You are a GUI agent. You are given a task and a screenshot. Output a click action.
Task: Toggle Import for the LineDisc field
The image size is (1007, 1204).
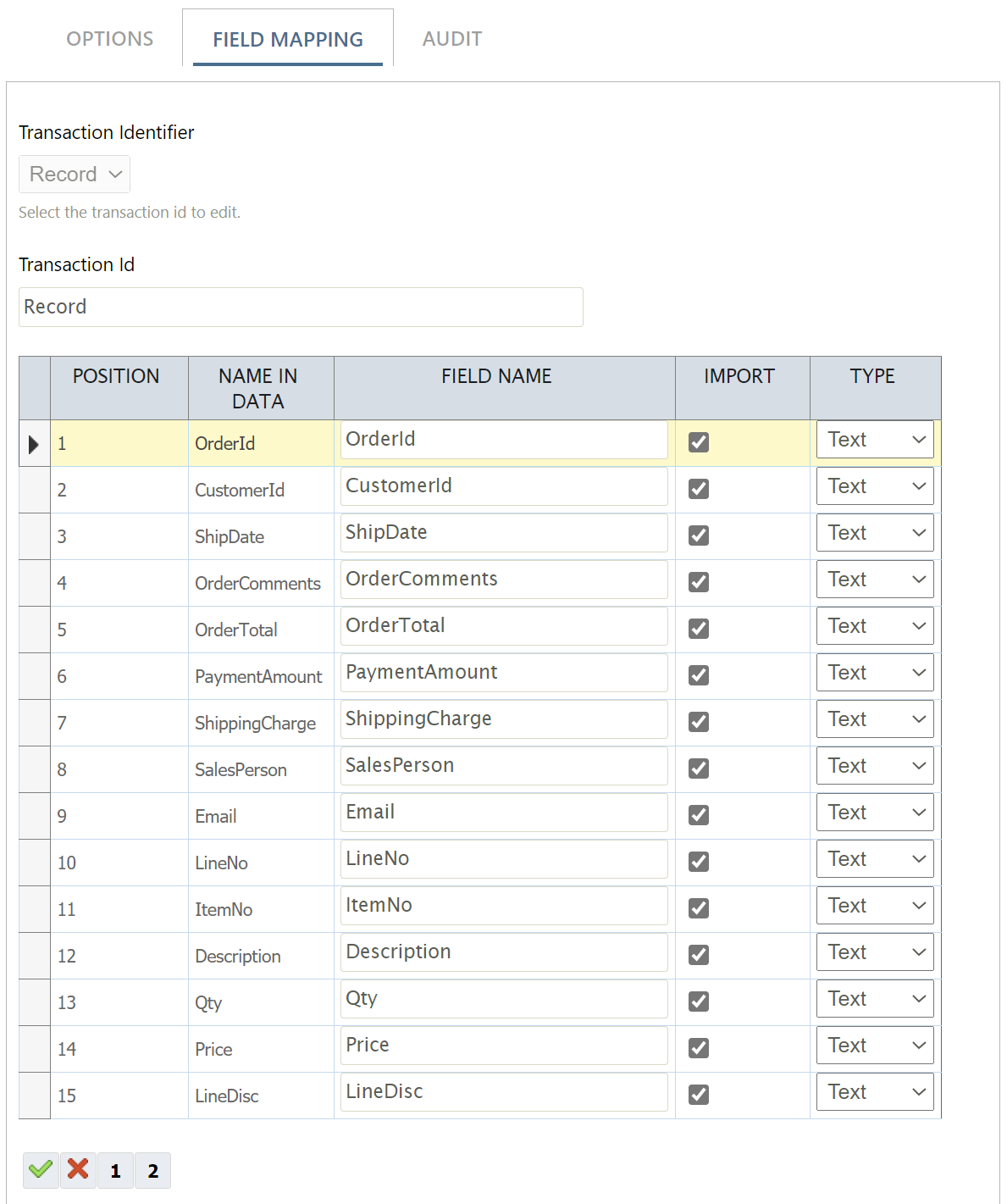(x=698, y=1095)
